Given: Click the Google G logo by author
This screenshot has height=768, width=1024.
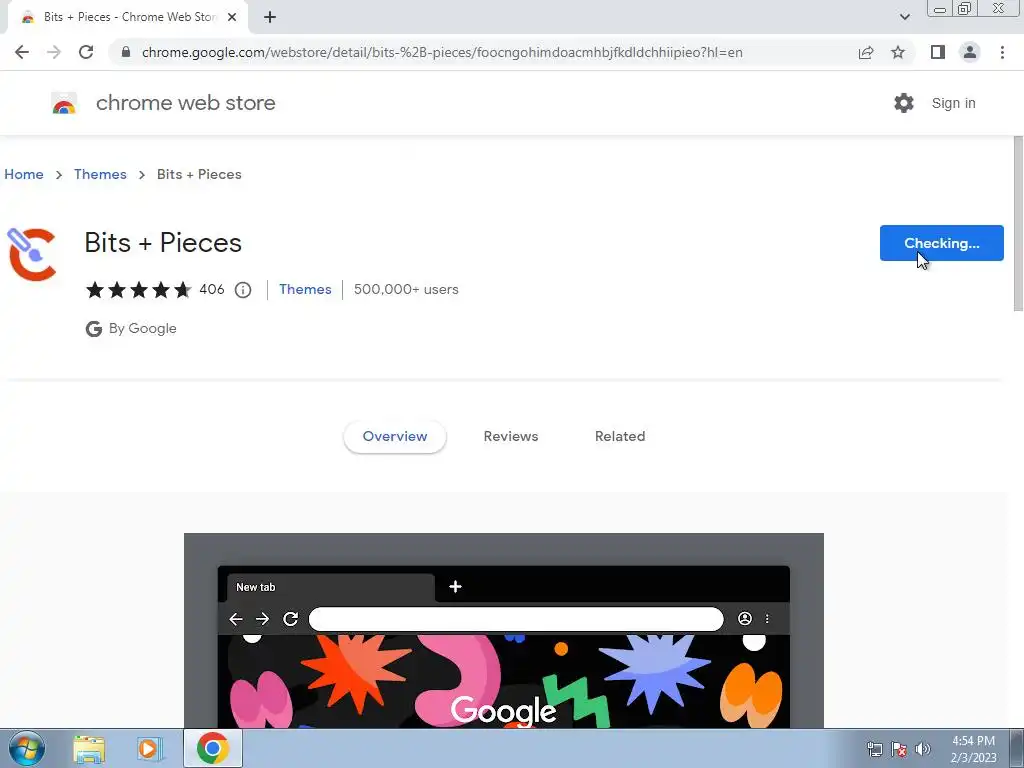Looking at the screenshot, I should (94, 328).
